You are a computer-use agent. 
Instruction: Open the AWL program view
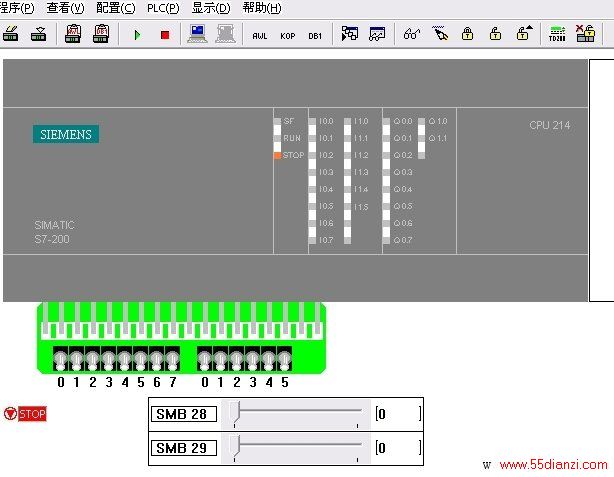point(260,36)
